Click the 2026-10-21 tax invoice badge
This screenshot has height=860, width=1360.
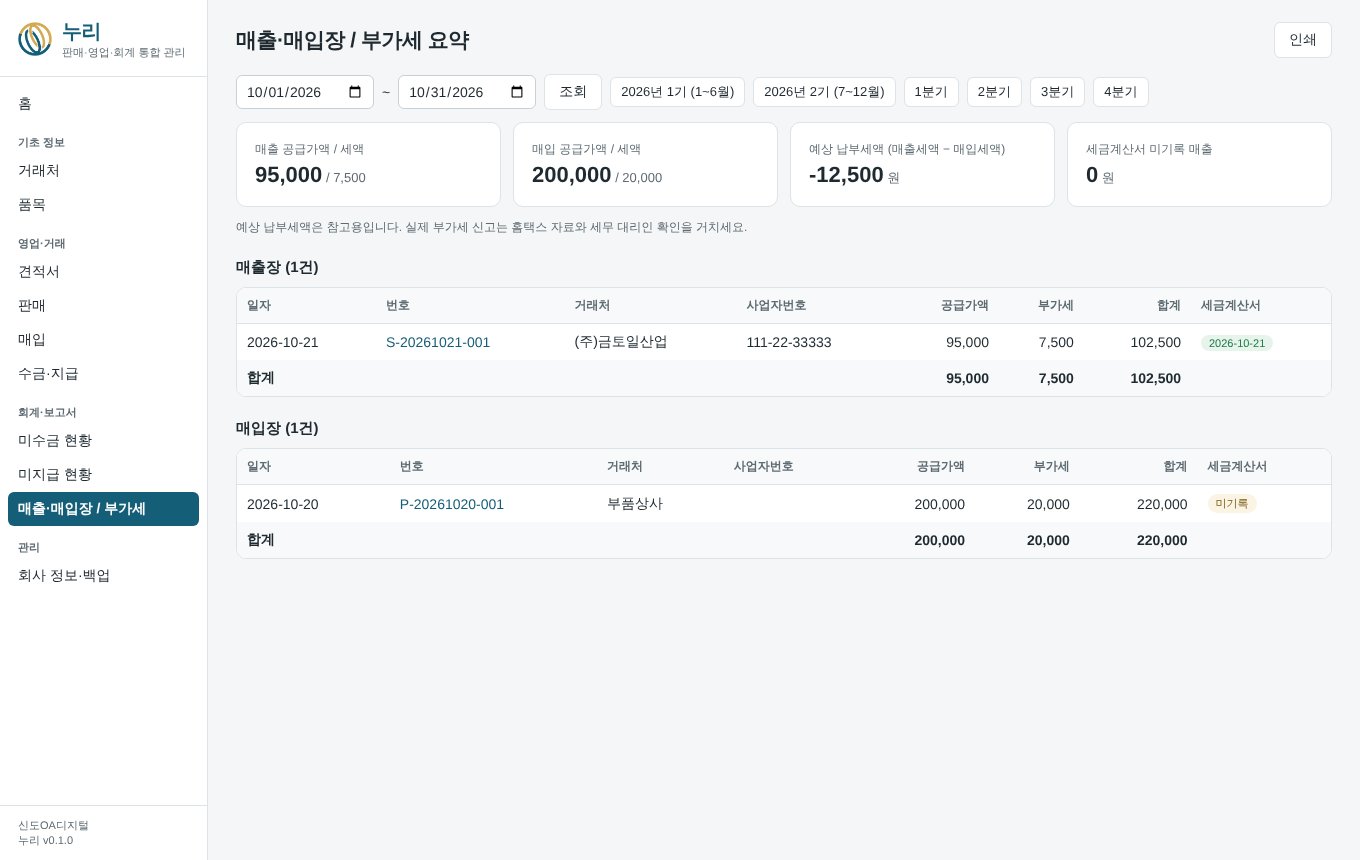[1237, 343]
